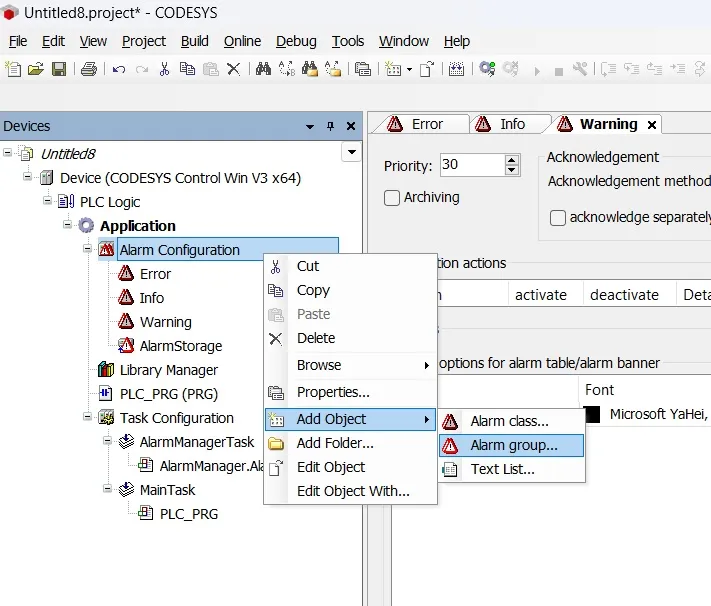Collapse the Alarm Configuration tree node
The width and height of the screenshot is (711, 606).
click(88, 248)
